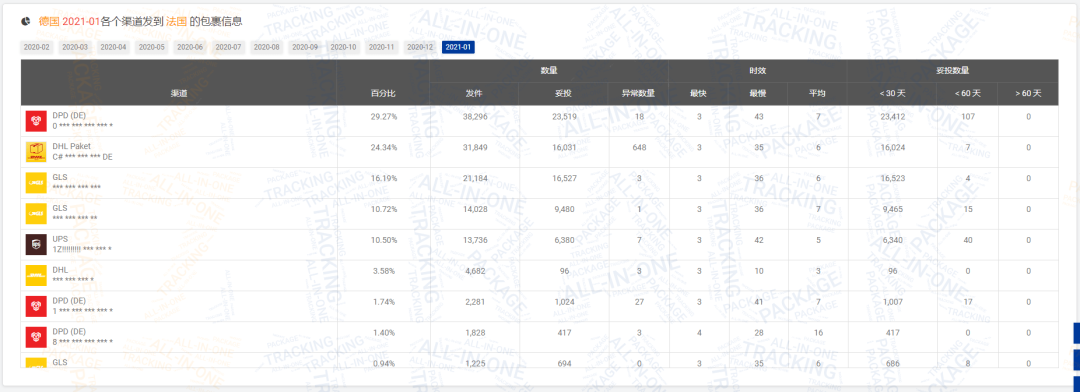Image resolution: width=1080 pixels, height=392 pixels.
Task: Select the 2020-06 month tab
Action: [189, 47]
